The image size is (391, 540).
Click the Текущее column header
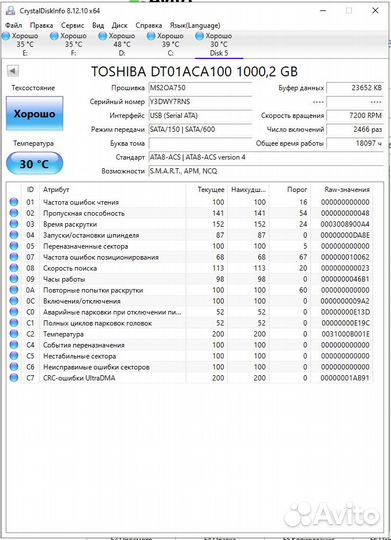(210, 190)
